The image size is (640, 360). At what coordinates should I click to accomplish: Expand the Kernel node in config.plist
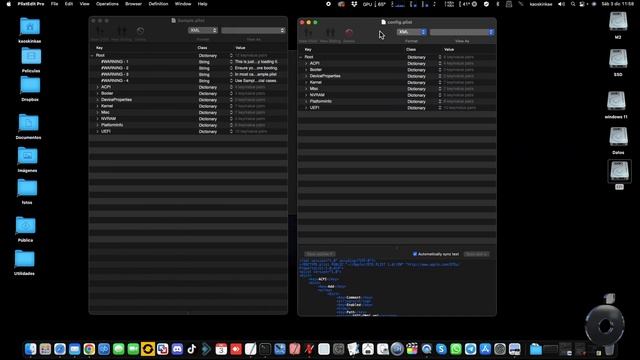306,82
